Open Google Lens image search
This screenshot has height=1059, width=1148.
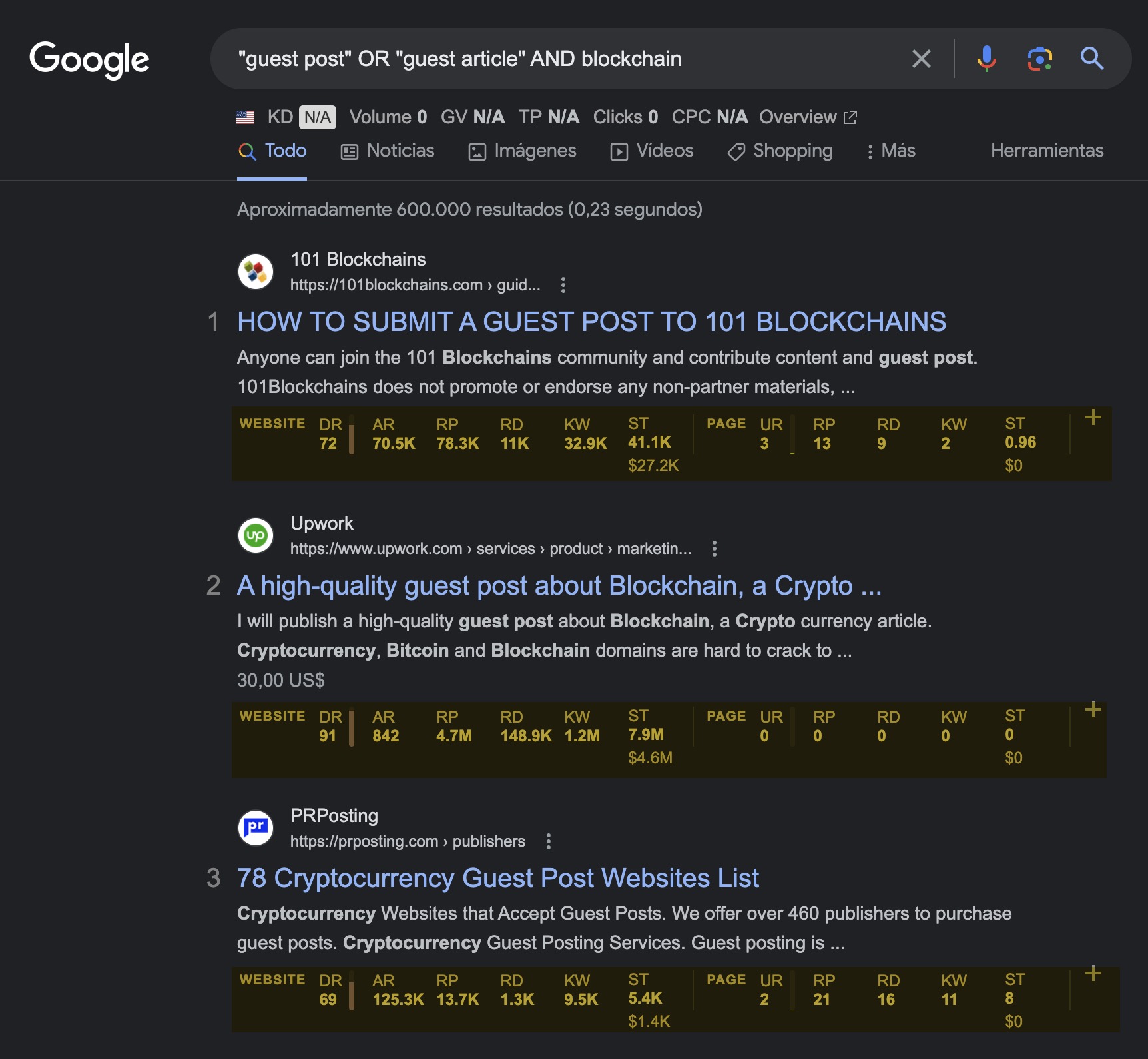point(1039,59)
